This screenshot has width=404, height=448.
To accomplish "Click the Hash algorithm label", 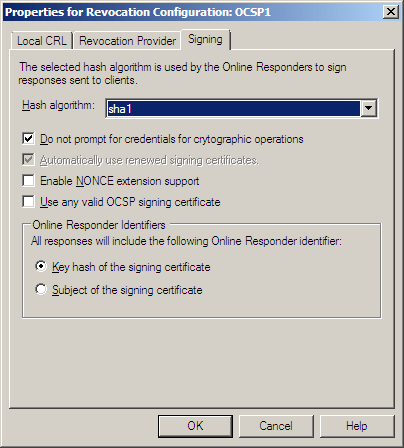I will point(58,105).
